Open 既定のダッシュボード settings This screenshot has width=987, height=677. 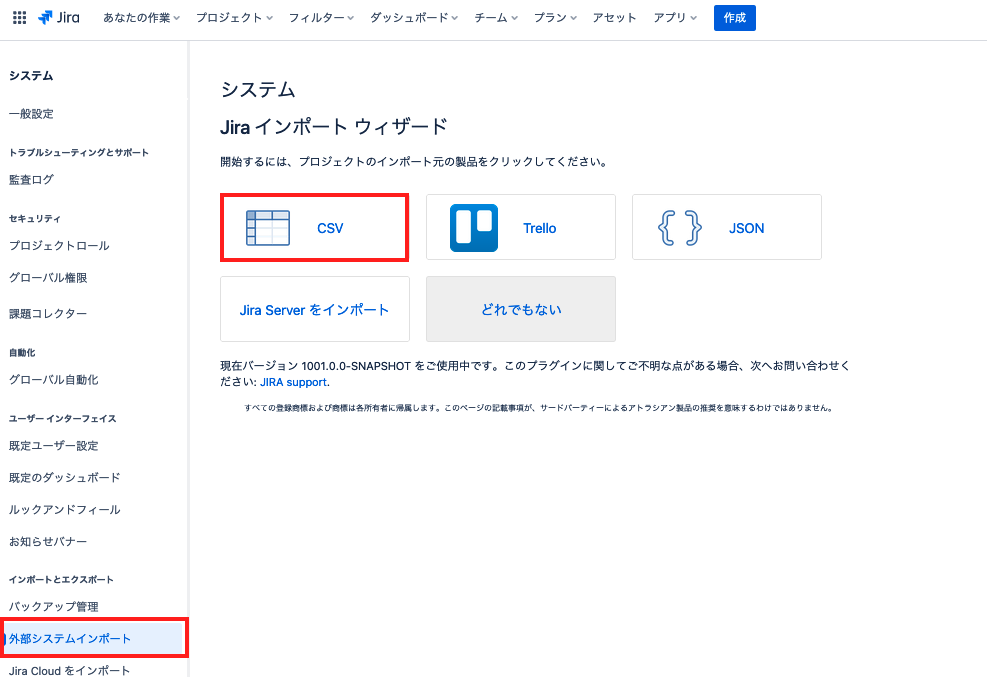pos(65,478)
